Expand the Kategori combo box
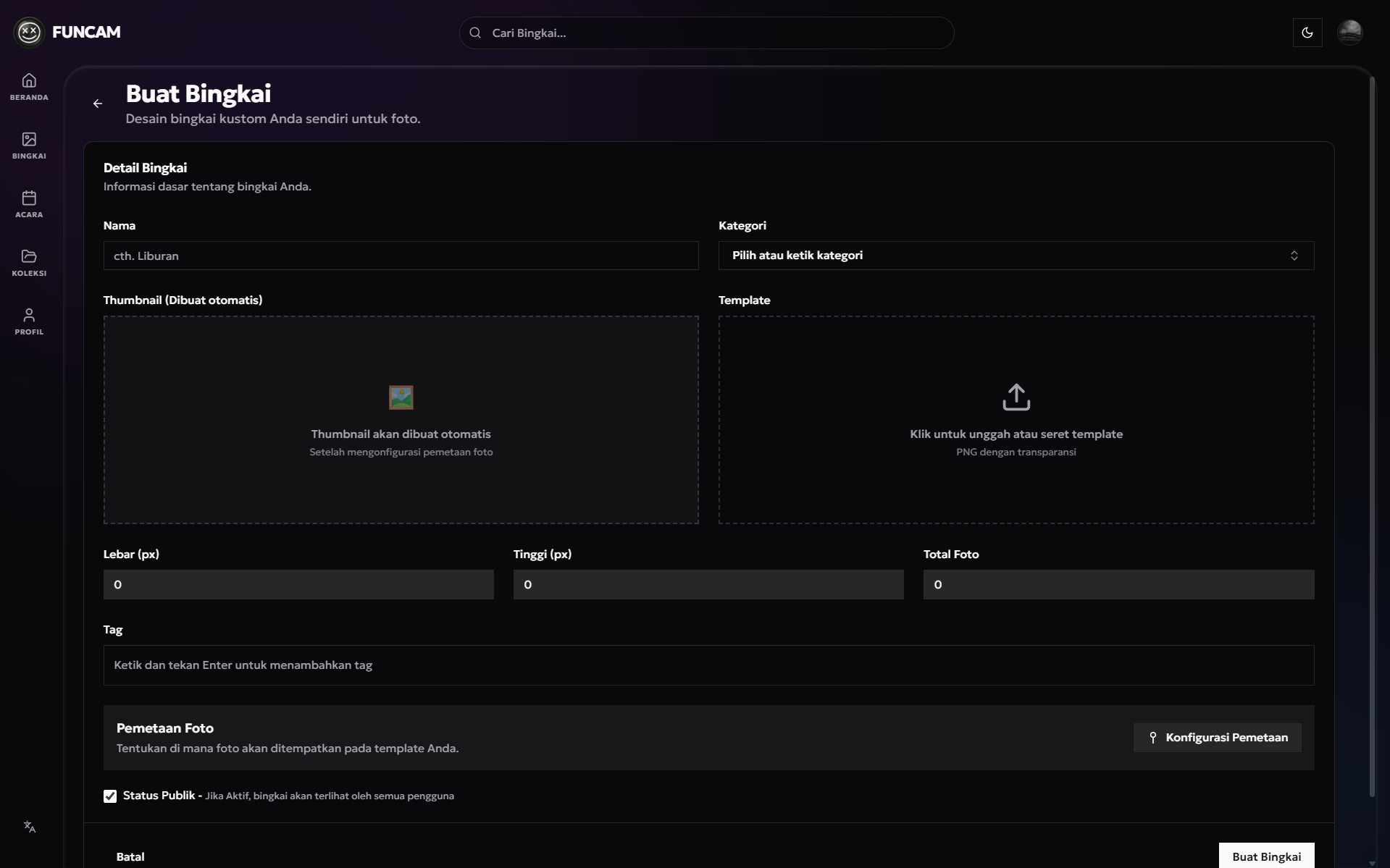Image resolution: width=1390 pixels, height=868 pixels. pos(1016,256)
